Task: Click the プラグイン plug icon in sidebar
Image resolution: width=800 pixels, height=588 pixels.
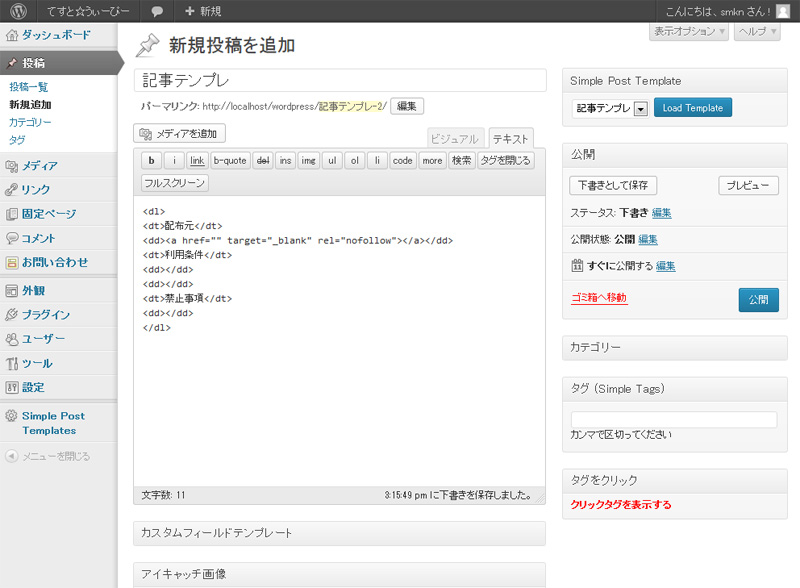Action: (x=12, y=315)
